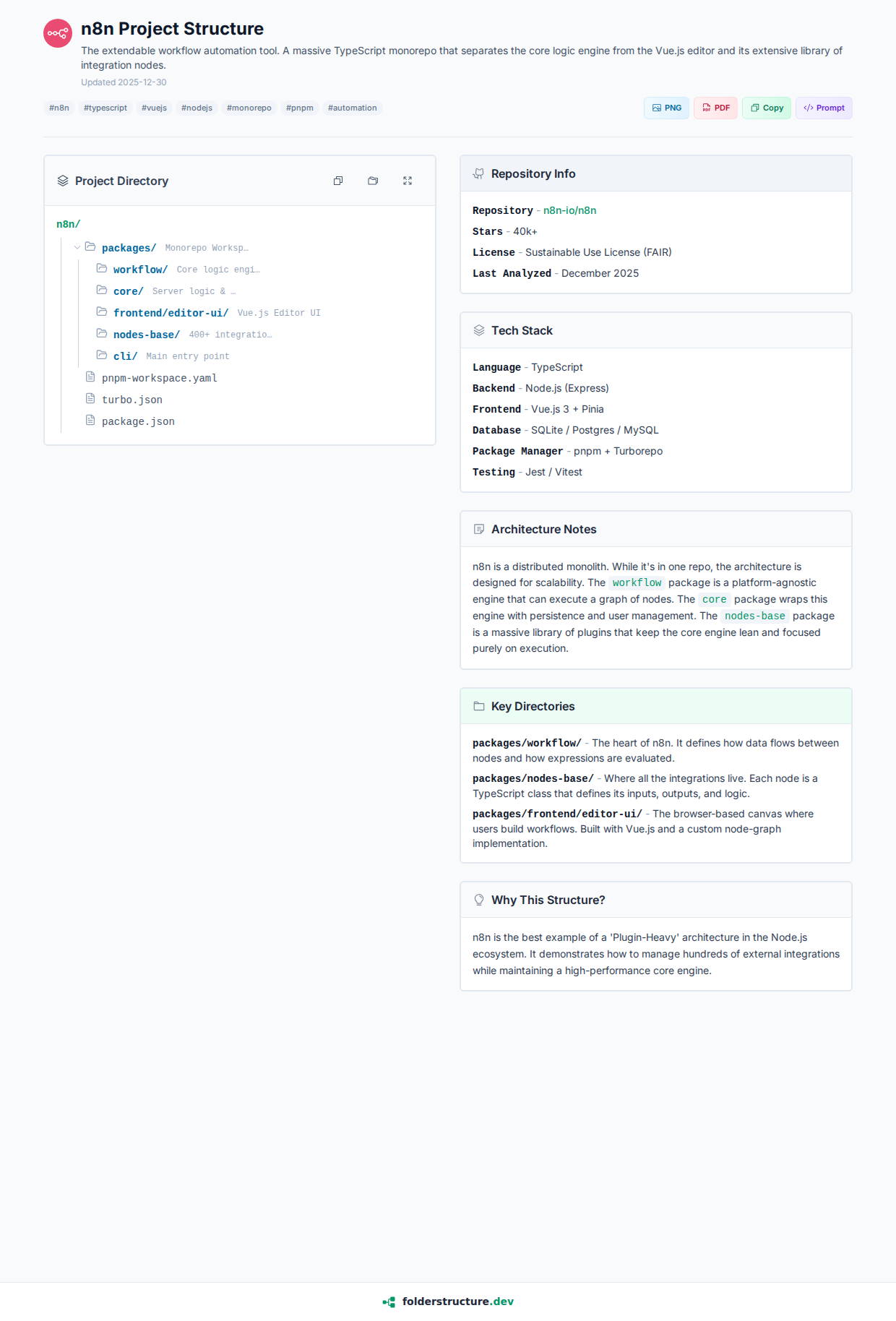This screenshot has height=1321, width=896.
Task: Click the workflow/ folder icon
Action: coord(102,269)
